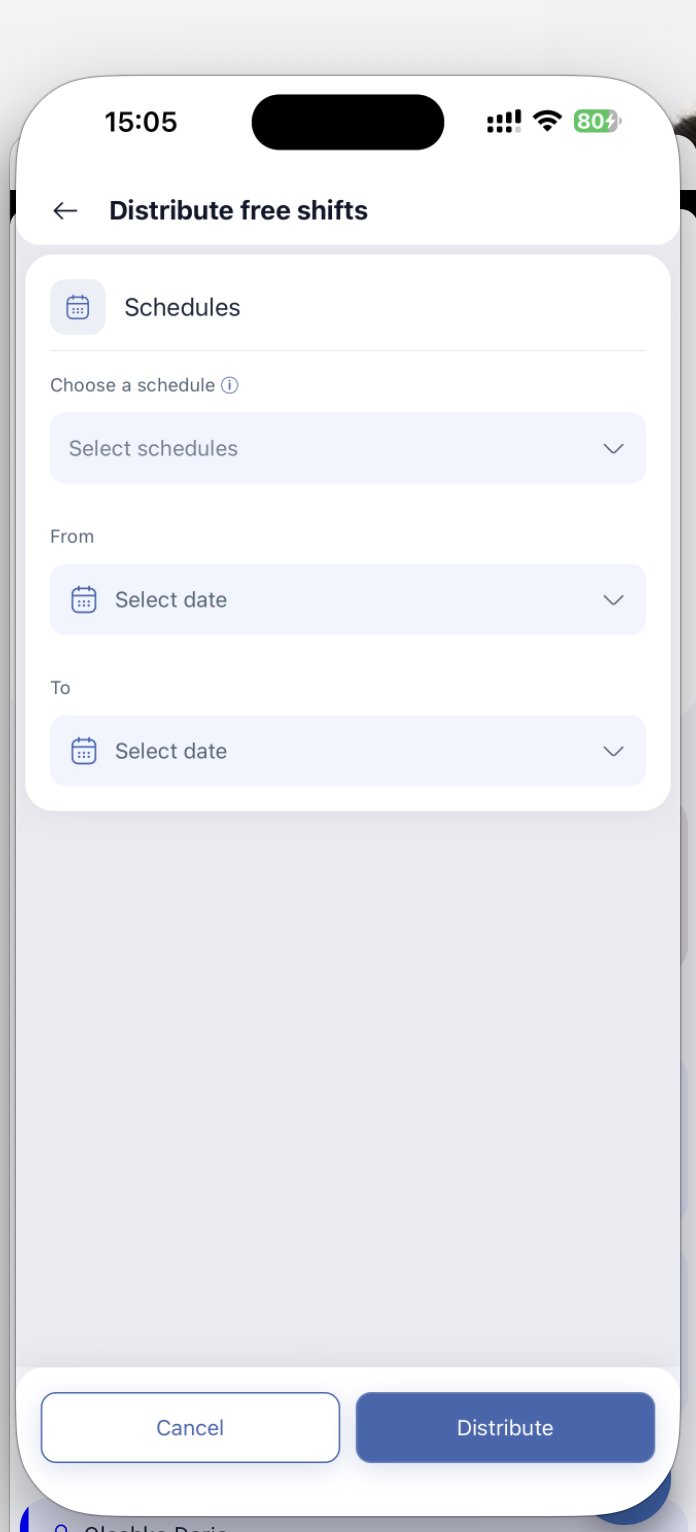The image size is (696, 1532).
Task: Tap the cellular signal bars icon
Action: pyautogui.click(x=504, y=122)
